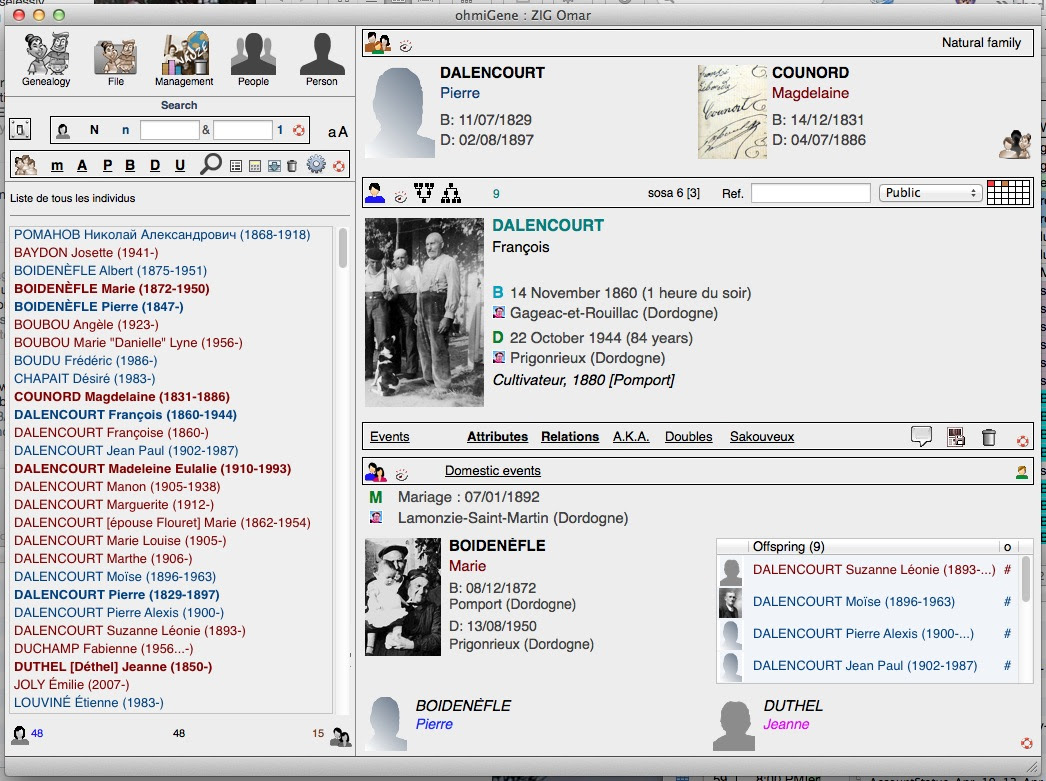Select COUNORD Magdelaine (1831-1886) in individuals list
This screenshot has height=781, width=1046.
point(122,397)
